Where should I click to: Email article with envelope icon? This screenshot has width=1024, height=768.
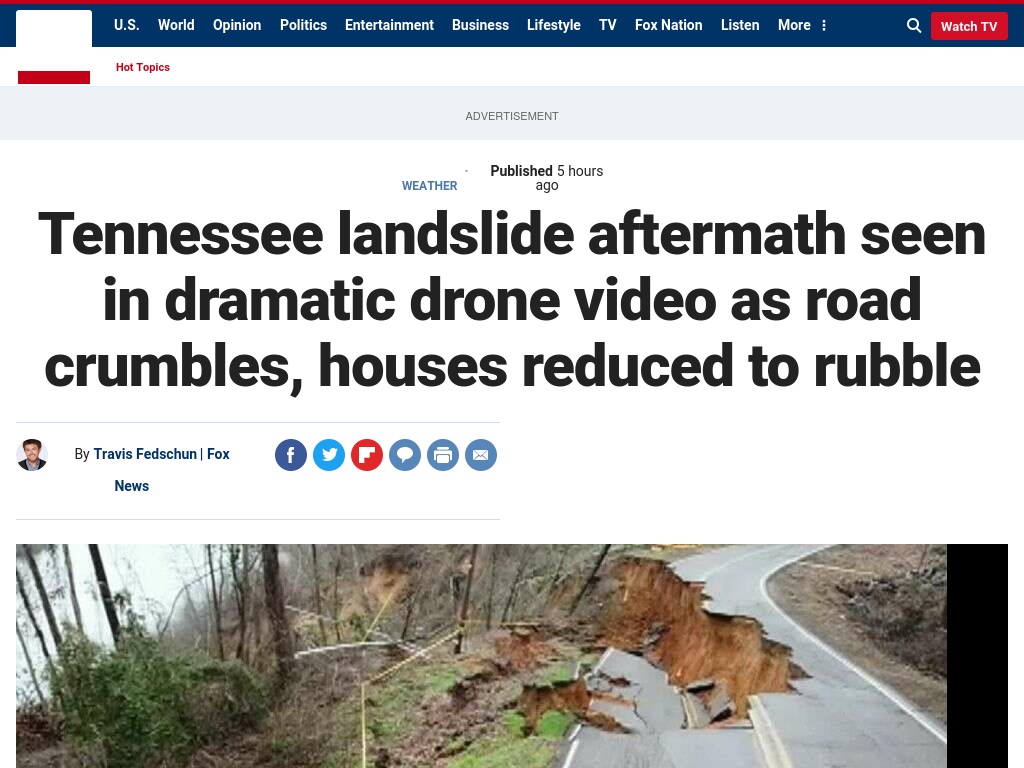click(x=481, y=455)
